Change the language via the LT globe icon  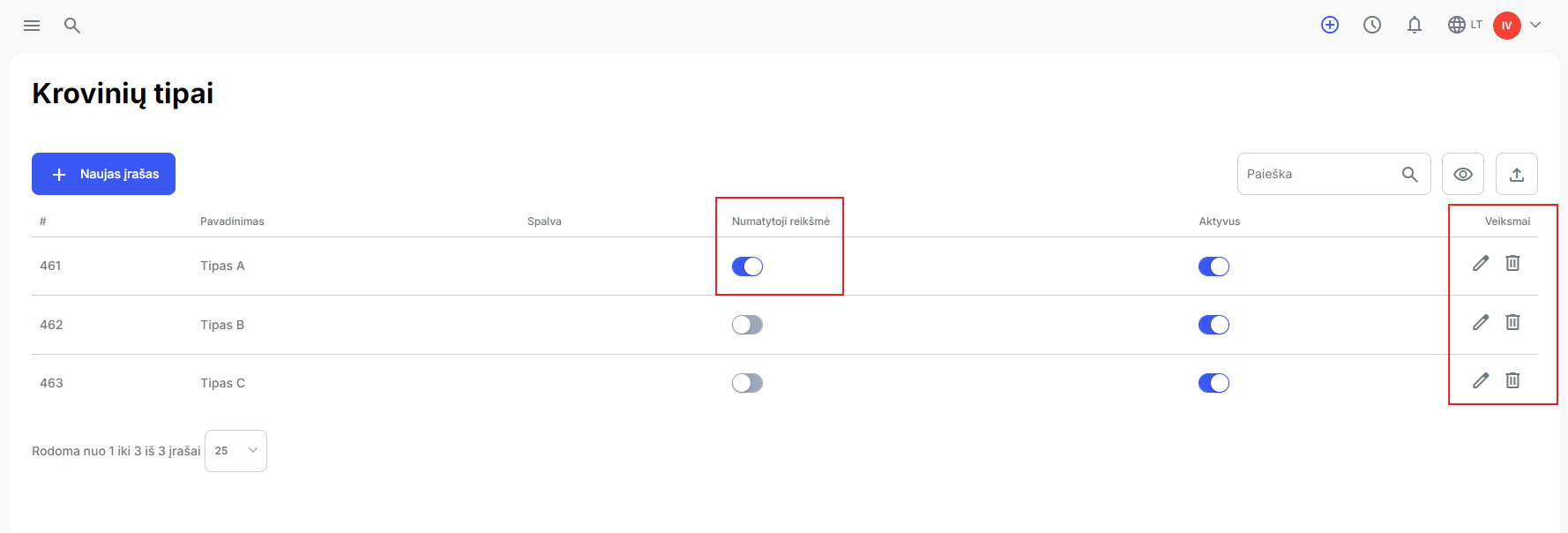(1465, 25)
